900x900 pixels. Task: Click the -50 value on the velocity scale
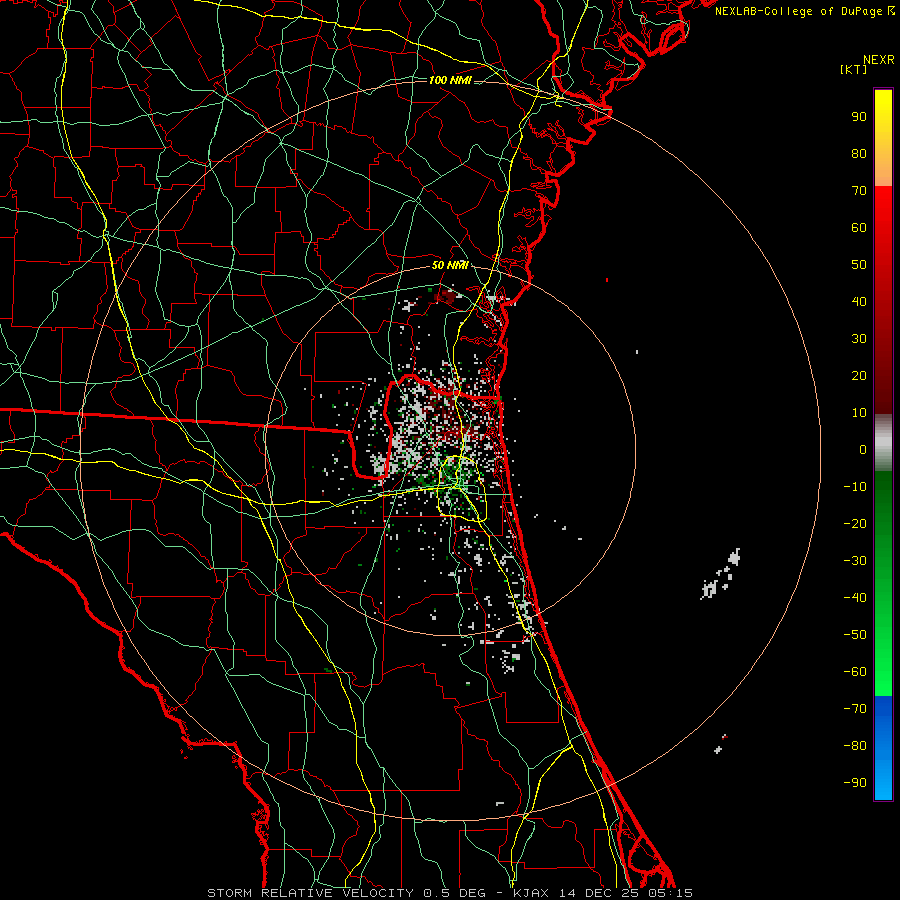click(x=855, y=635)
